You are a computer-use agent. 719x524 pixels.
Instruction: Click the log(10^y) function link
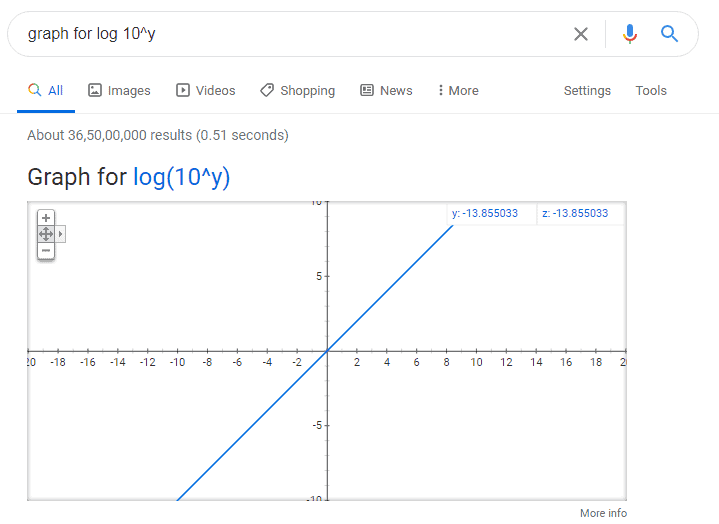(x=182, y=177)
